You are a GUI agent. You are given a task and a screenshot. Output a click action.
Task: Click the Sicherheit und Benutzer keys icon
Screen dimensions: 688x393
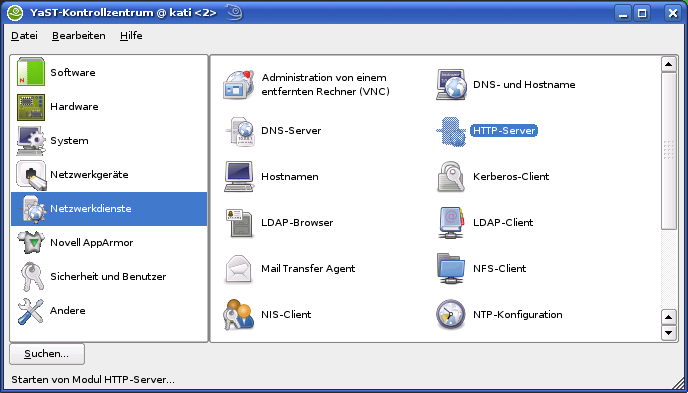[32, 277]
